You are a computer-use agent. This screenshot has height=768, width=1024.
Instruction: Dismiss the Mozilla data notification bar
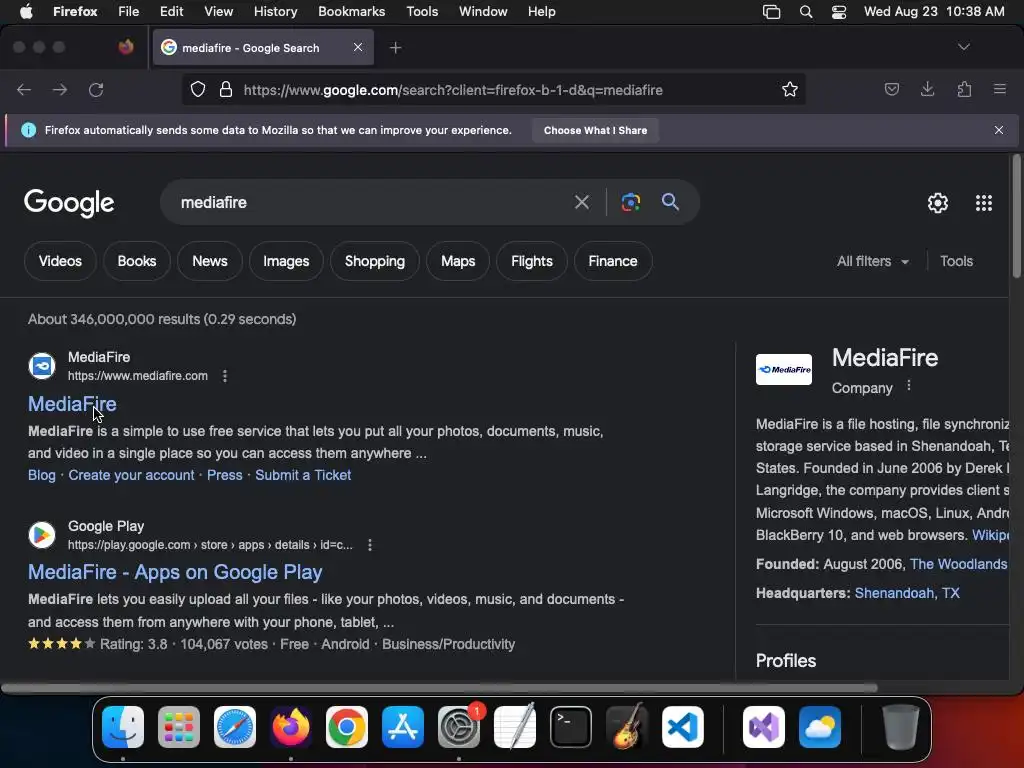pyautogui.click(x=999, y=130)
